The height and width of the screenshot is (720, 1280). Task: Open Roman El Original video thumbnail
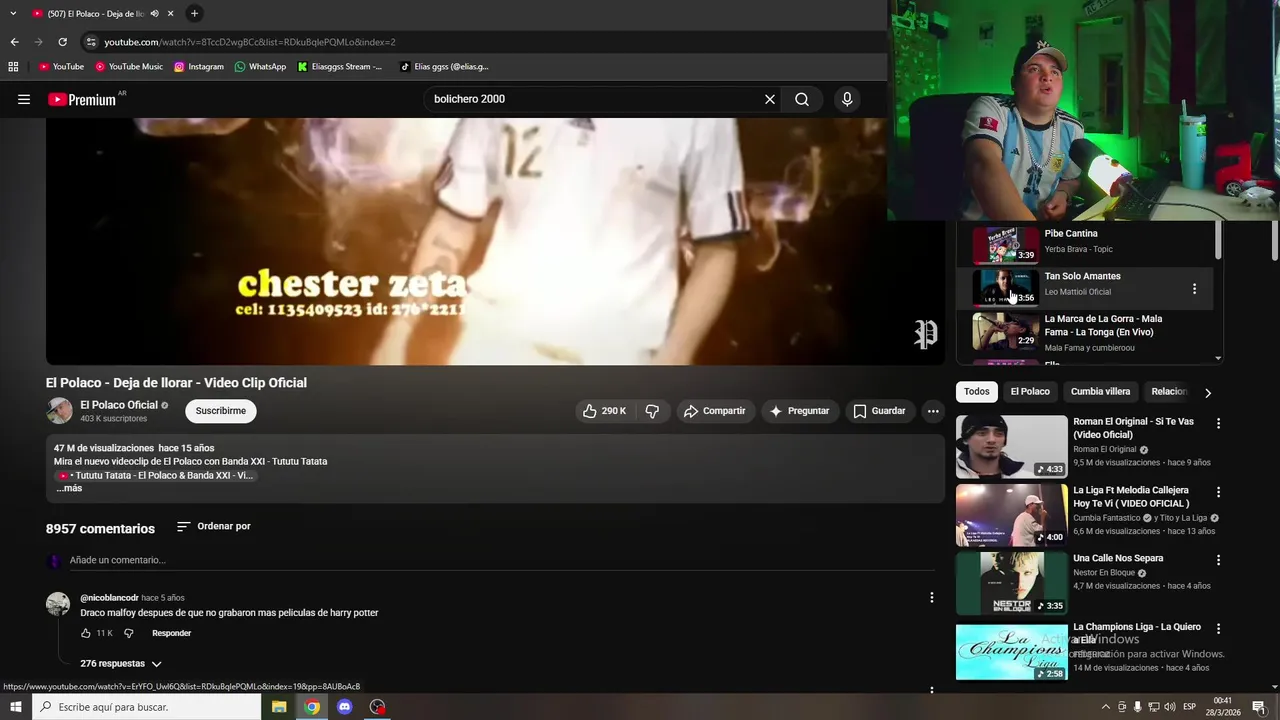1012,447
